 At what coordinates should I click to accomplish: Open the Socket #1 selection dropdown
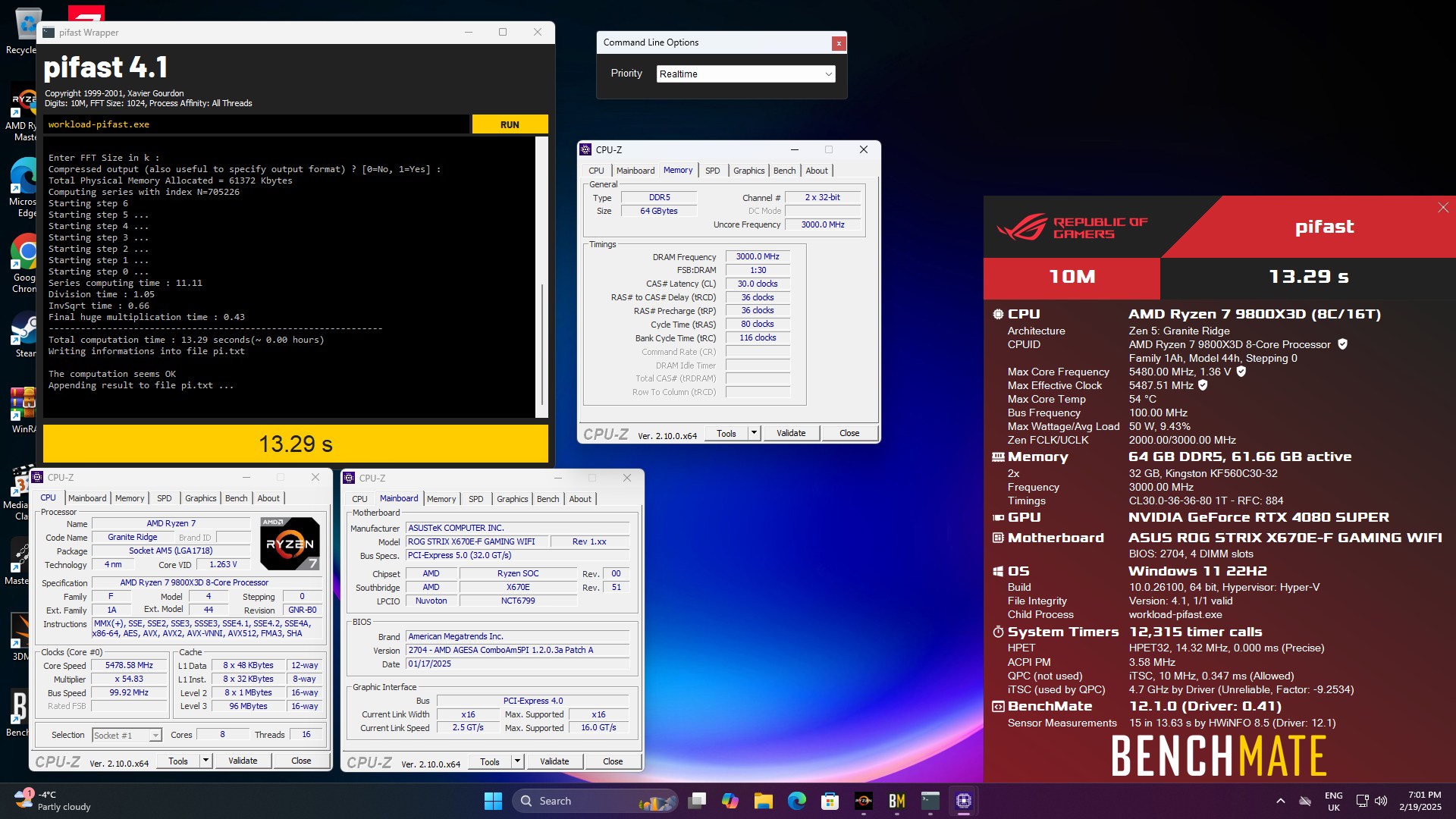pos(127,735)
